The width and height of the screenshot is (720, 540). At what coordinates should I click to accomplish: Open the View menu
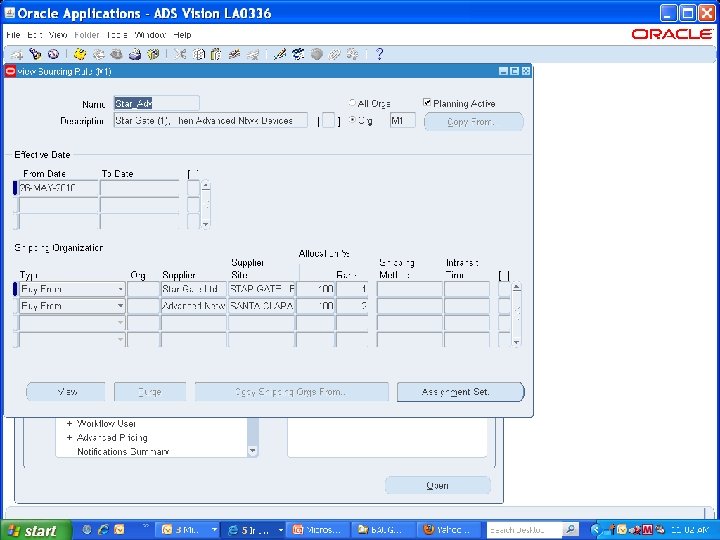coord(58,35)
